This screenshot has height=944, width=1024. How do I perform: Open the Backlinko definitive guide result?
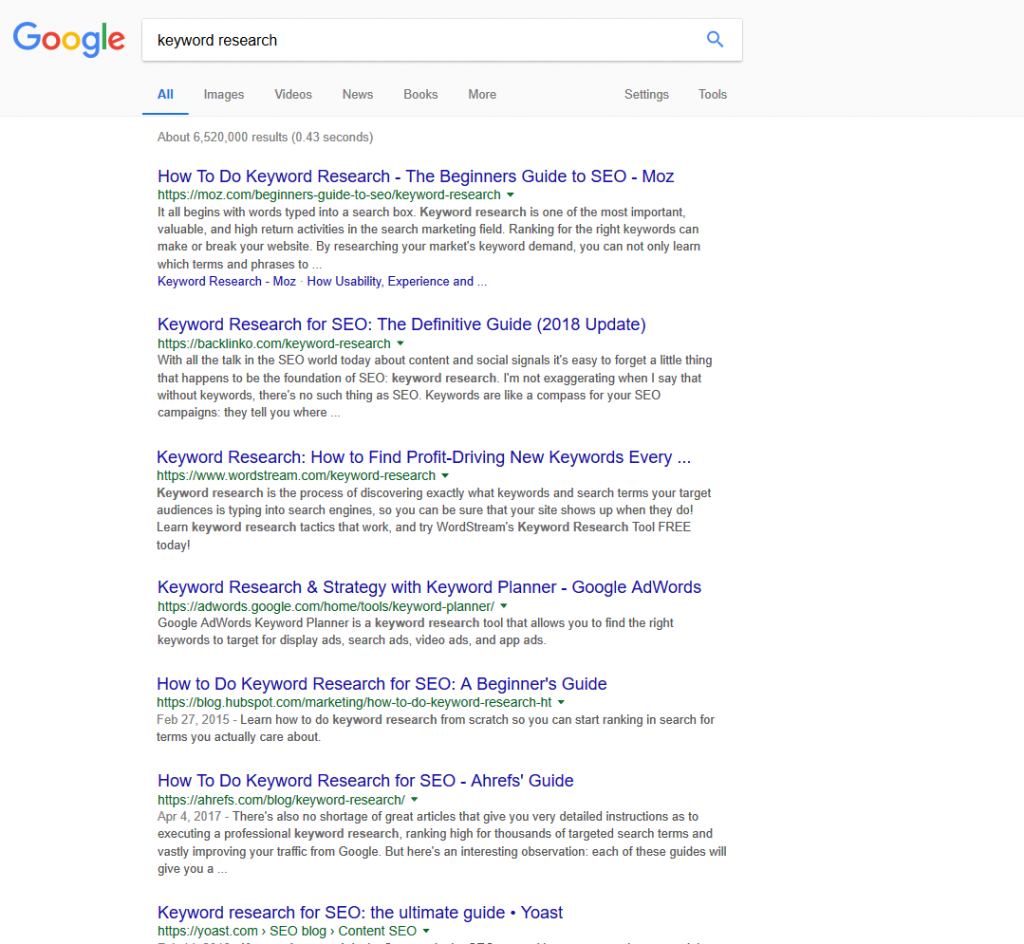tap(401, 325)
